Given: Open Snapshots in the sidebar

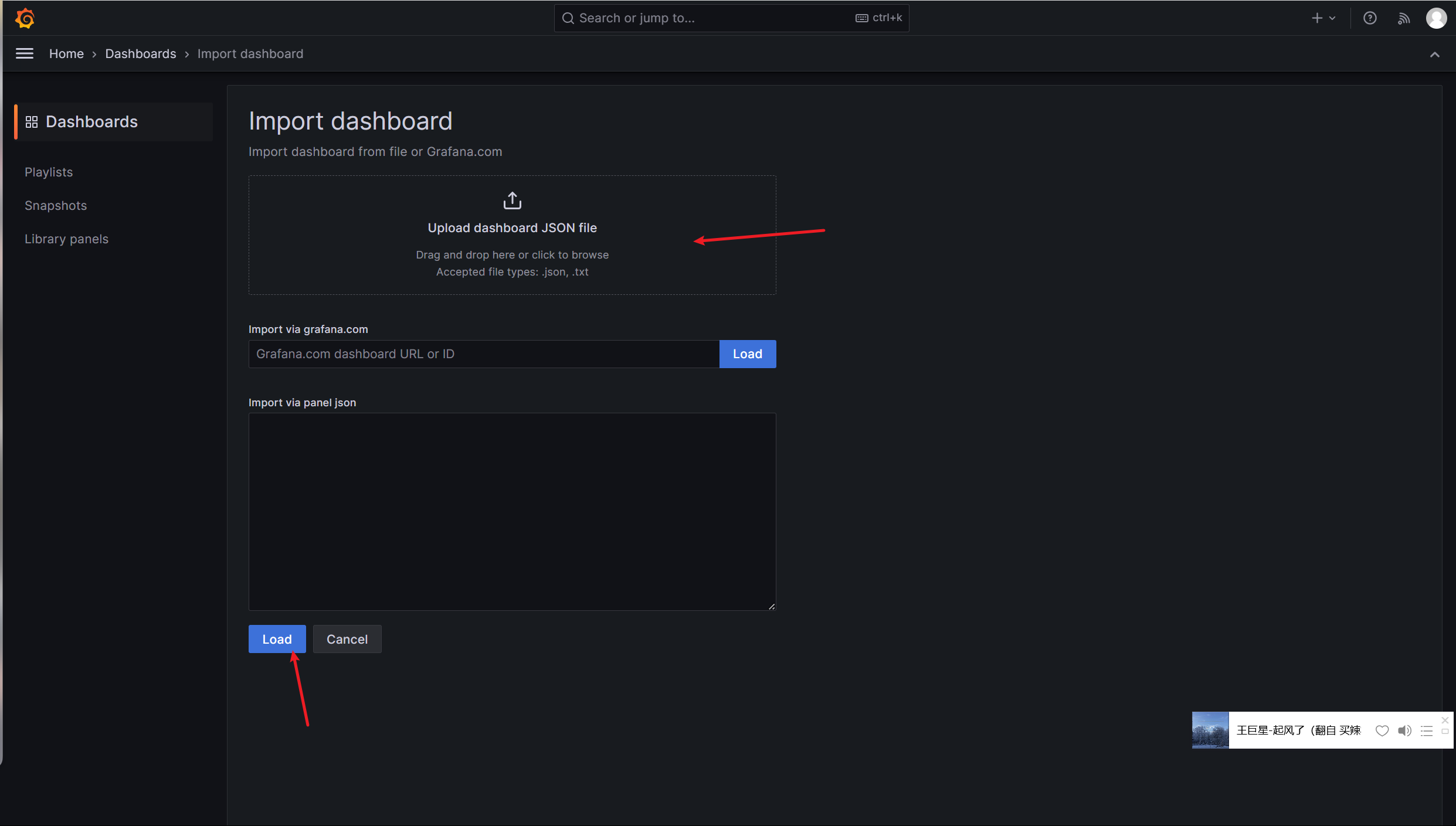Looking at the screenshot, I should (56, 206).
